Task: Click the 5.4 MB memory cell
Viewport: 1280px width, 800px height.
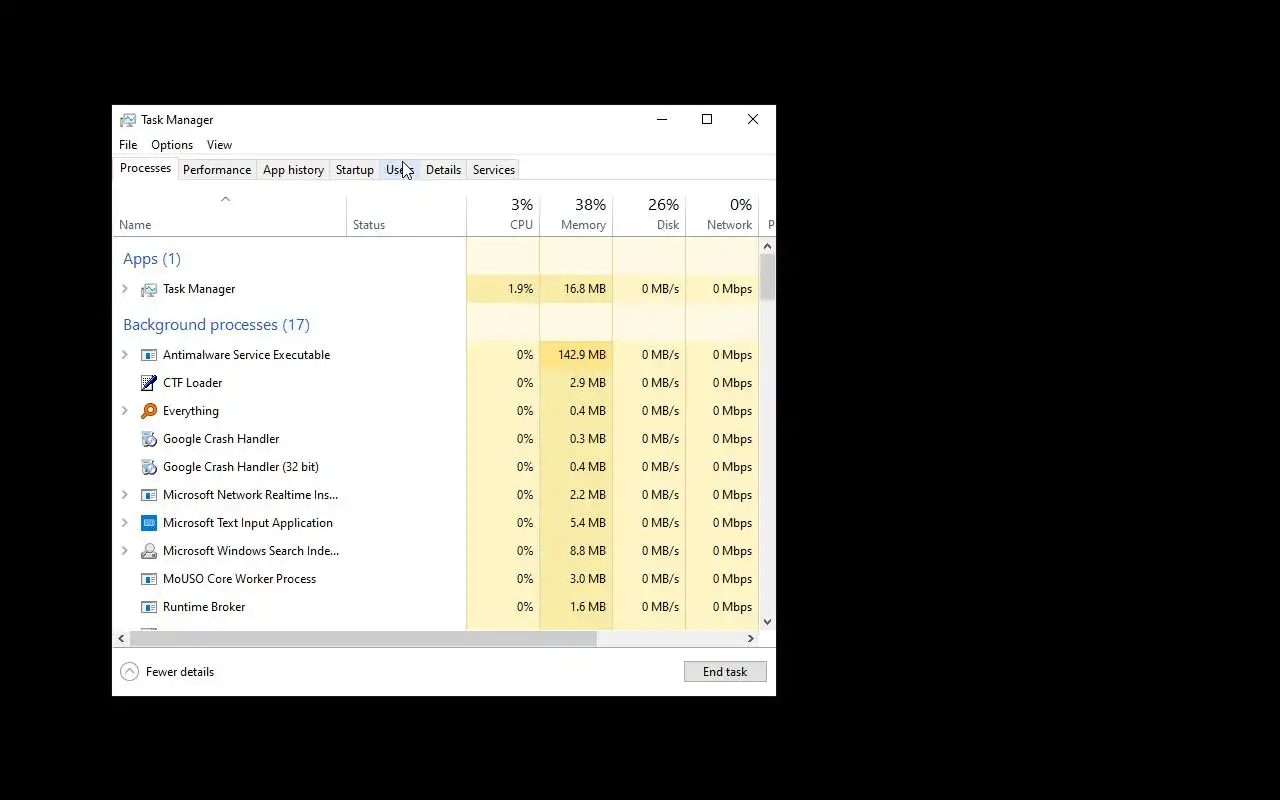Action: (x=576, y=523)
